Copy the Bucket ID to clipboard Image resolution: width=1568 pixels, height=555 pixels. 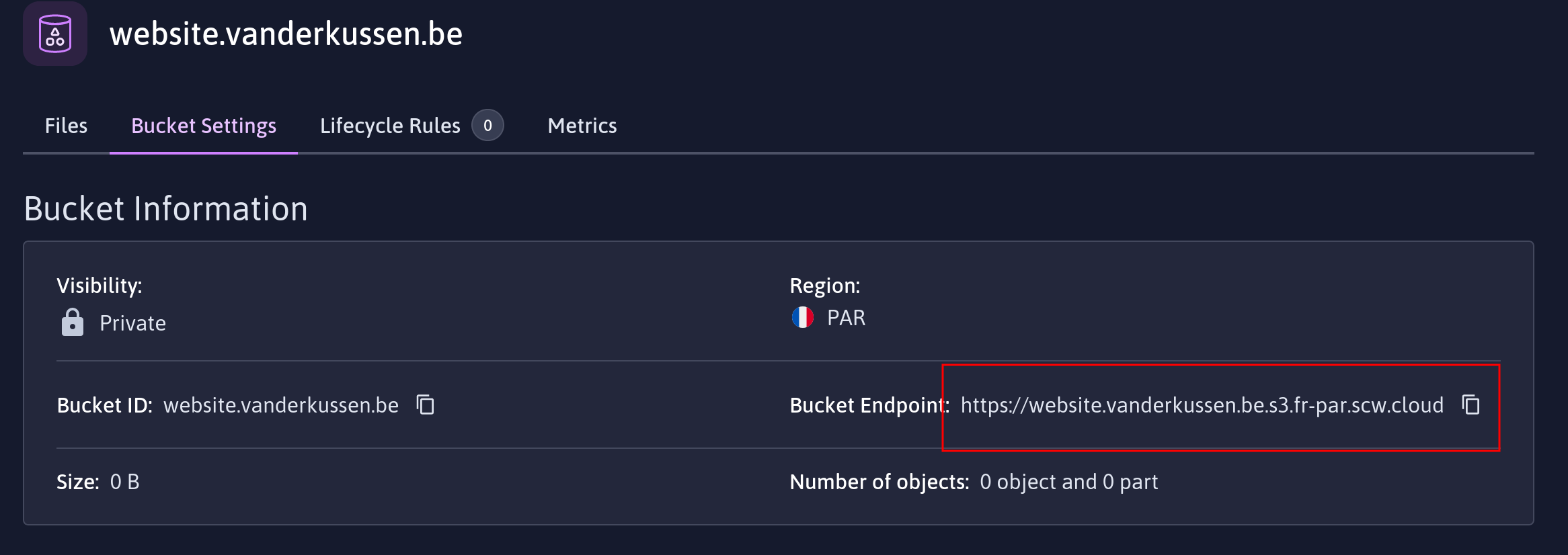tap(426, 405)
